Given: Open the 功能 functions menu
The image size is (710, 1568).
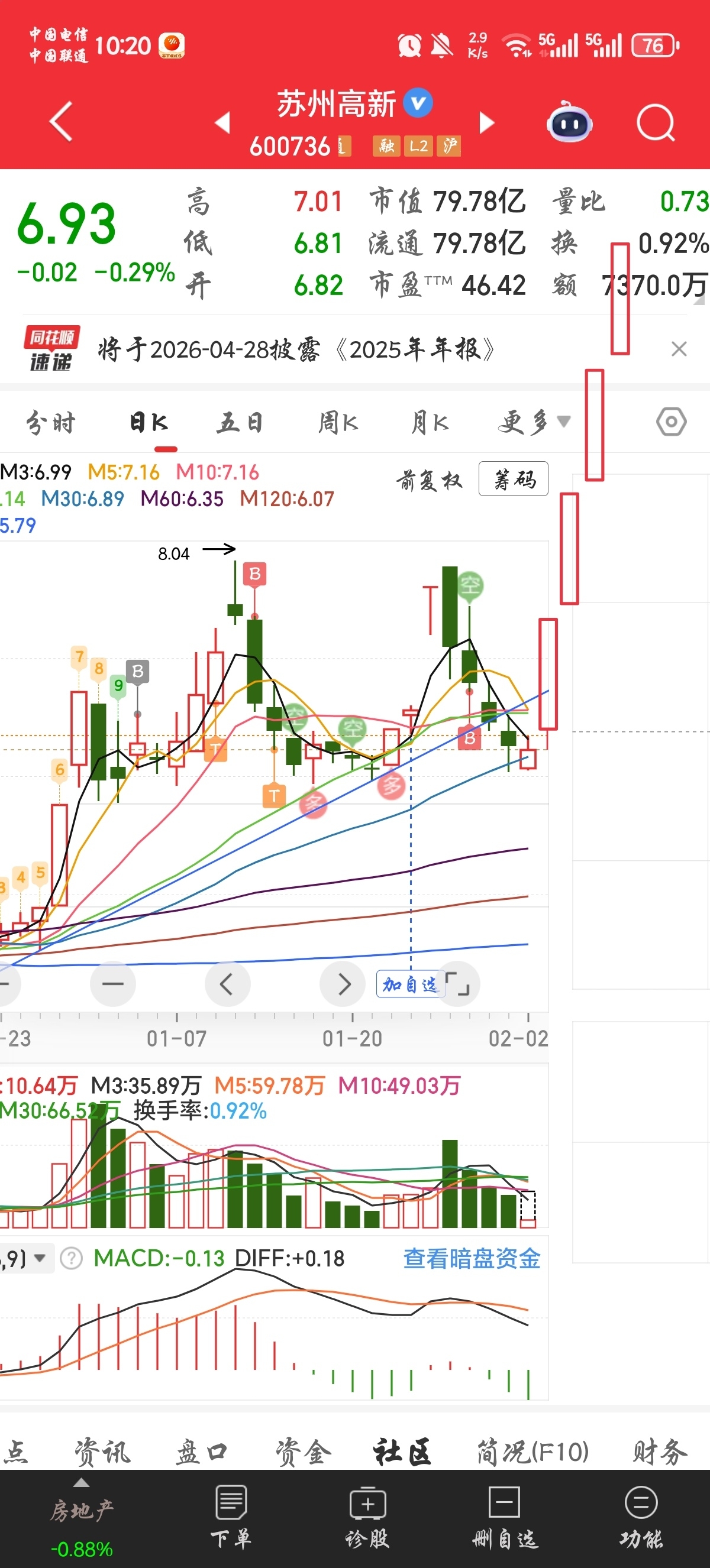Looking at the screenshot, I should coord(641,1516).
